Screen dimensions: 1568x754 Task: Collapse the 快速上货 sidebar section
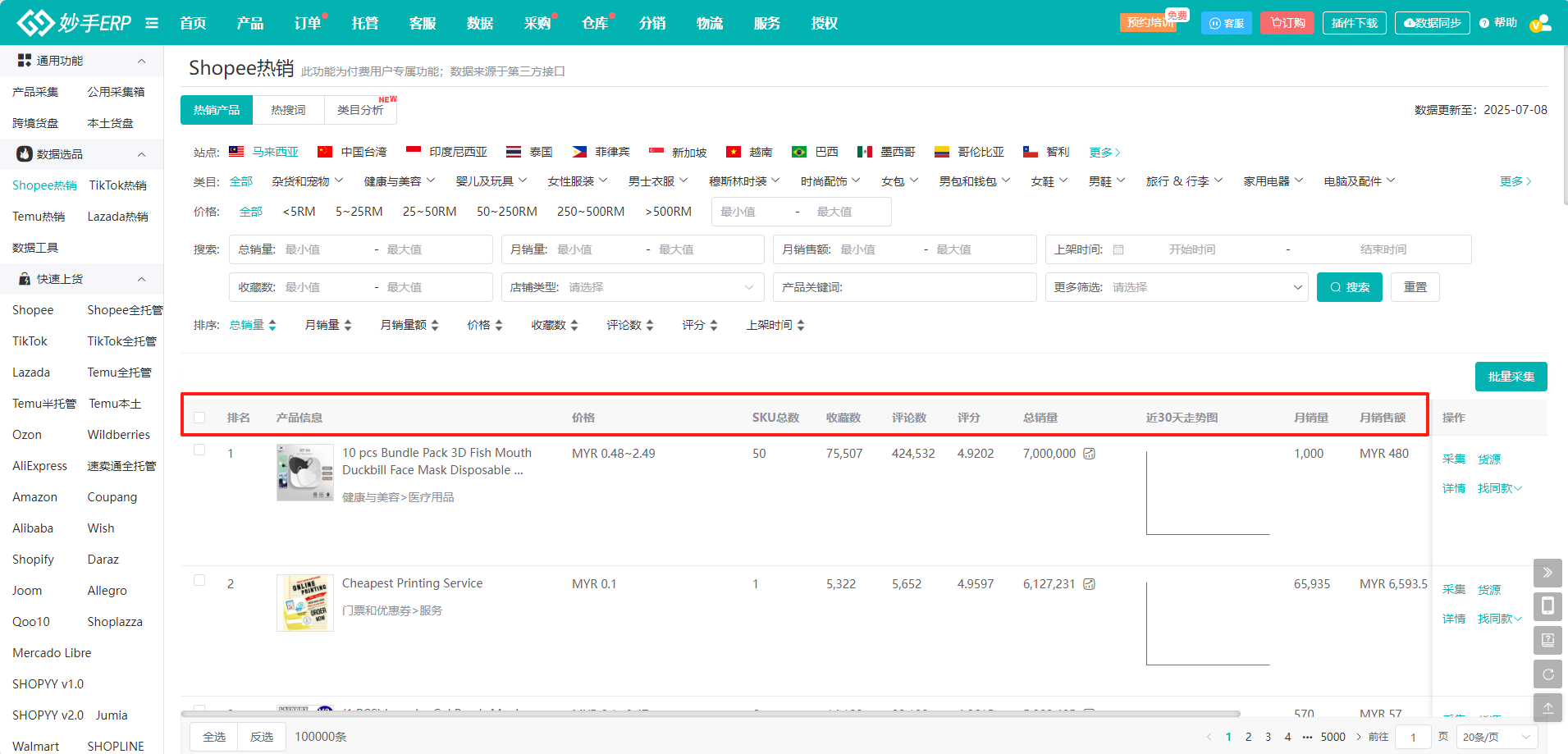pos(141,279)
